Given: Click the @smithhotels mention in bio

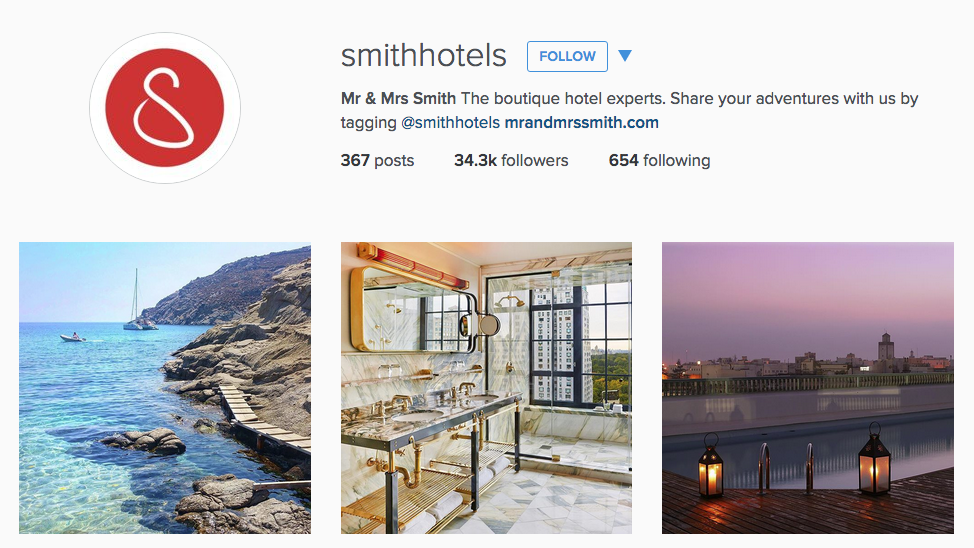Looking at the screenshot, I should click(450, 122).
